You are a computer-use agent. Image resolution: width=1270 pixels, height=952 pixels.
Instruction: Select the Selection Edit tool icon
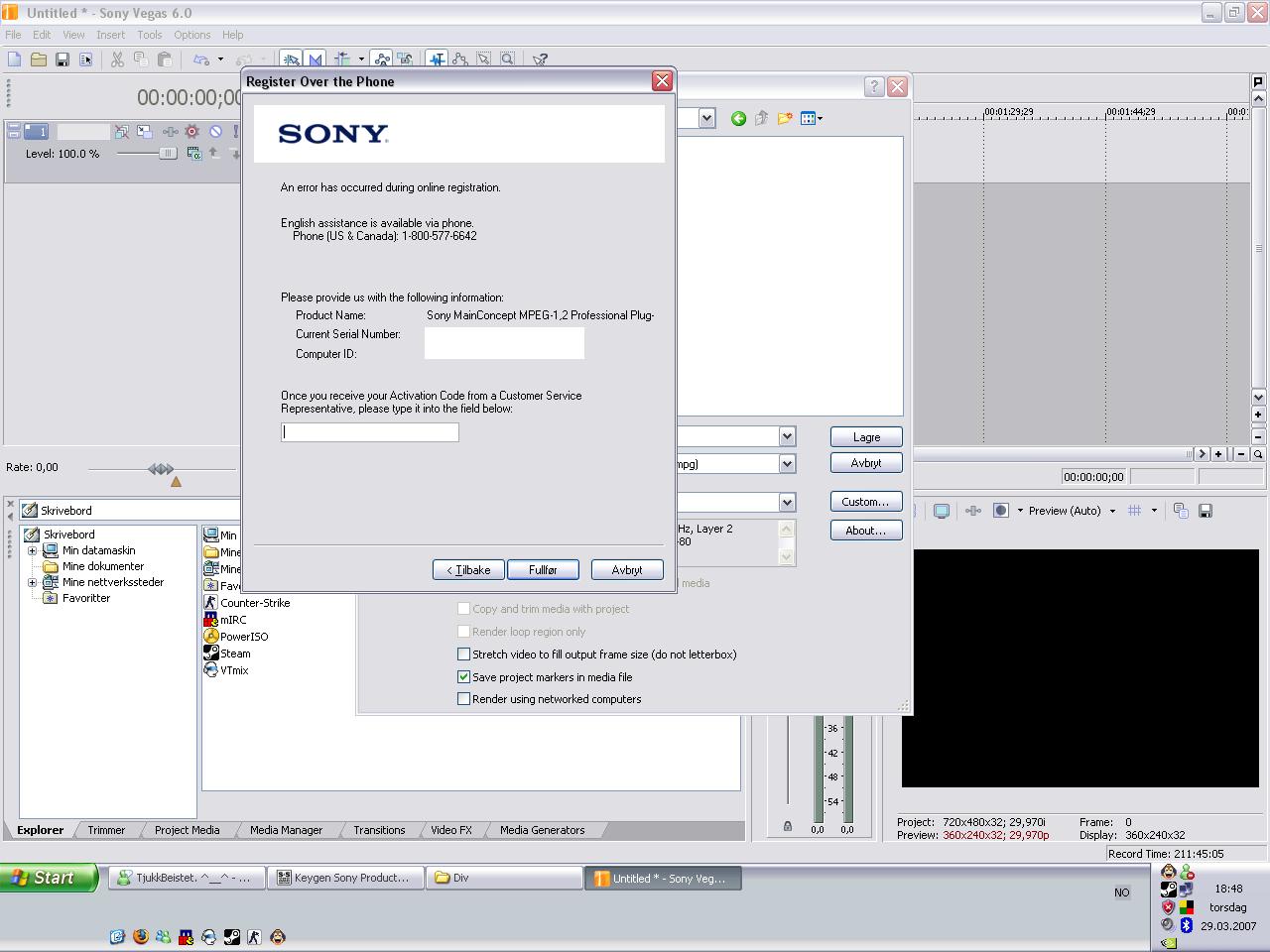[x=484, y=59]
